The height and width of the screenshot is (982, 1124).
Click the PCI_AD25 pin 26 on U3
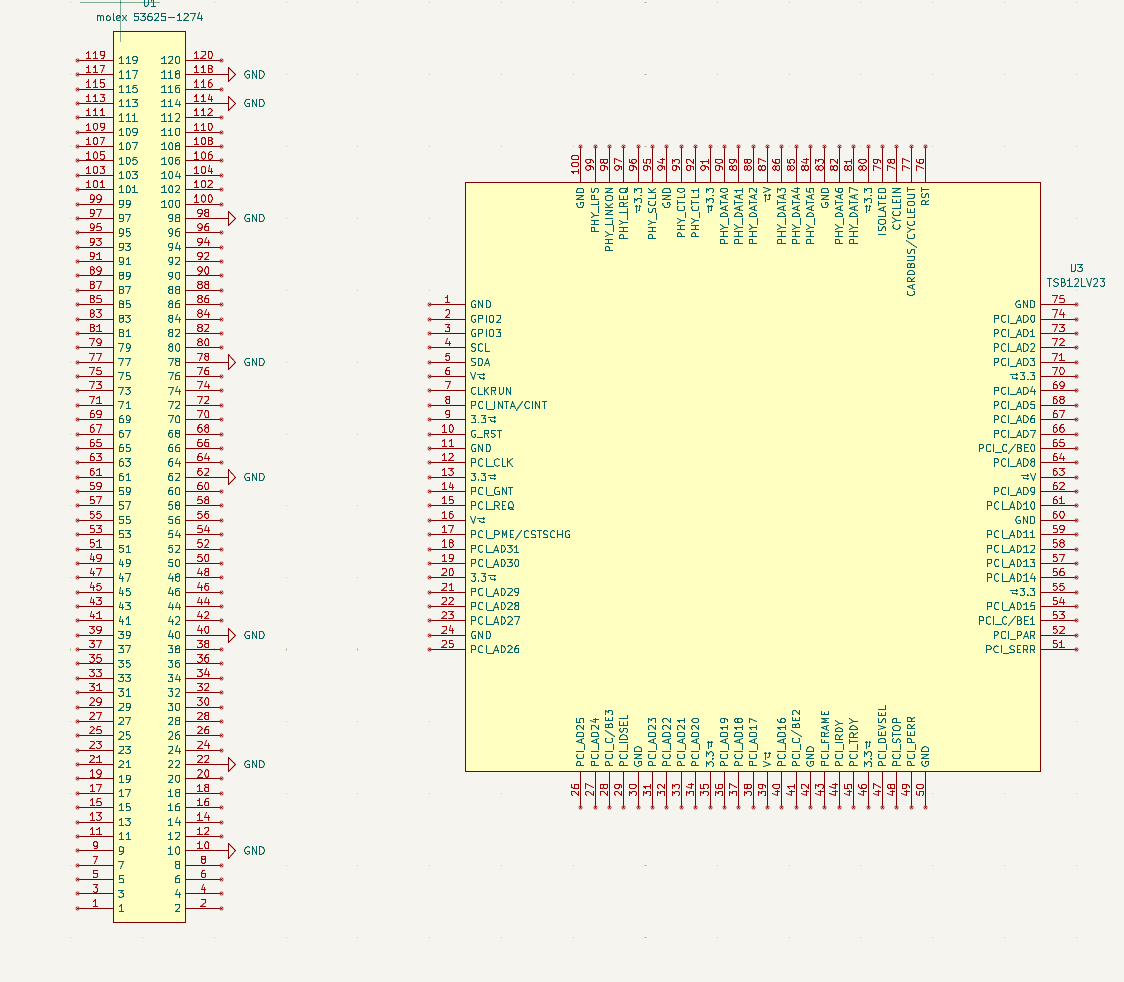coord(578,789)
